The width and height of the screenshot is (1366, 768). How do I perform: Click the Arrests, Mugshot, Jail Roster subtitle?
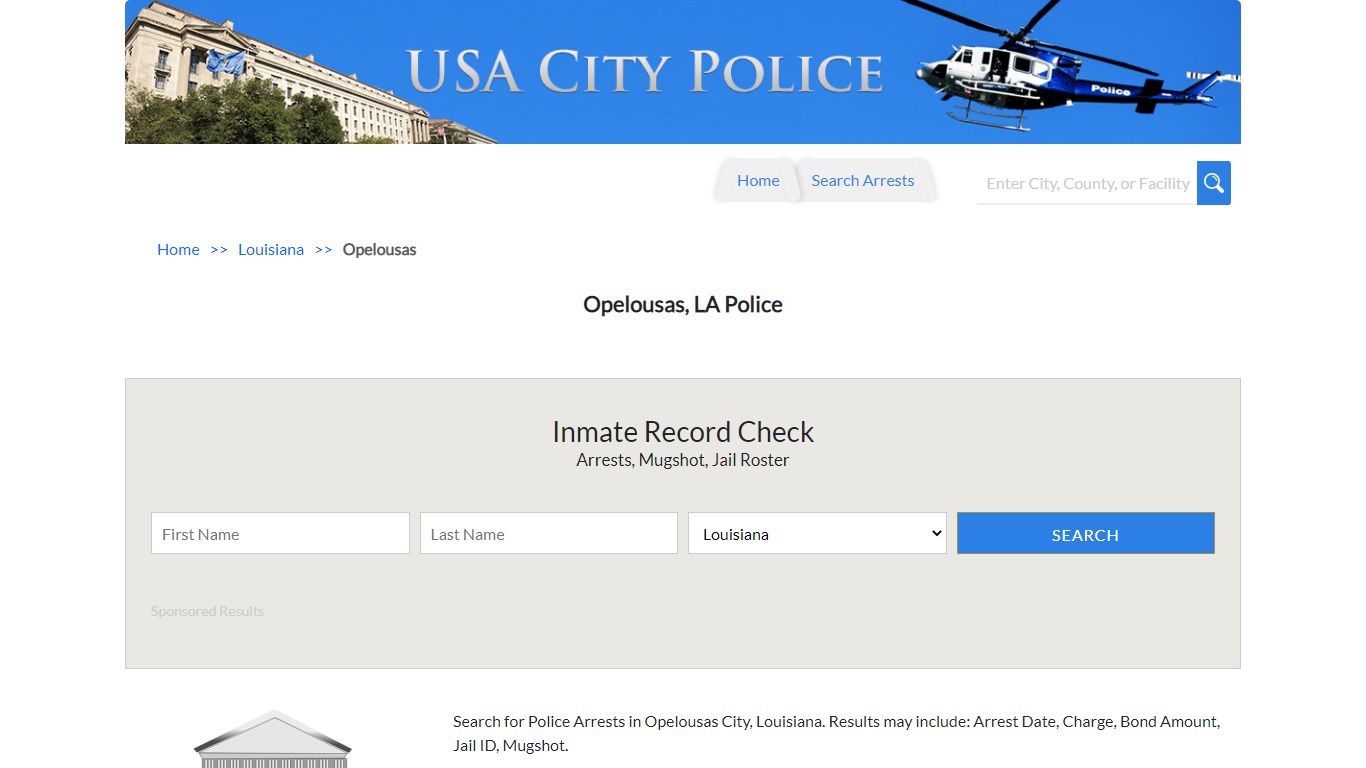click(x=683, y=460)
